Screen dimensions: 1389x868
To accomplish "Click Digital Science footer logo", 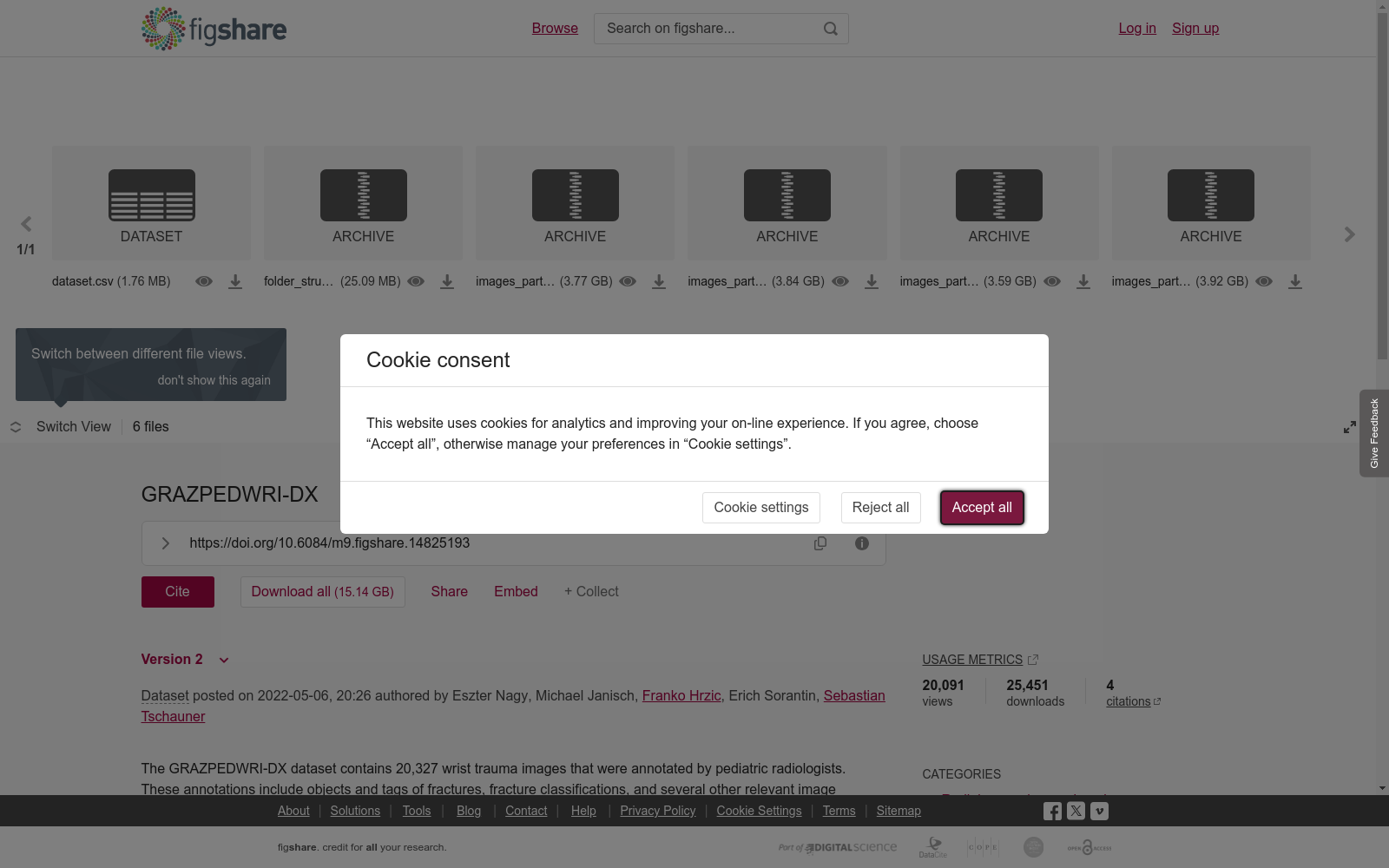I will [838, 847].
